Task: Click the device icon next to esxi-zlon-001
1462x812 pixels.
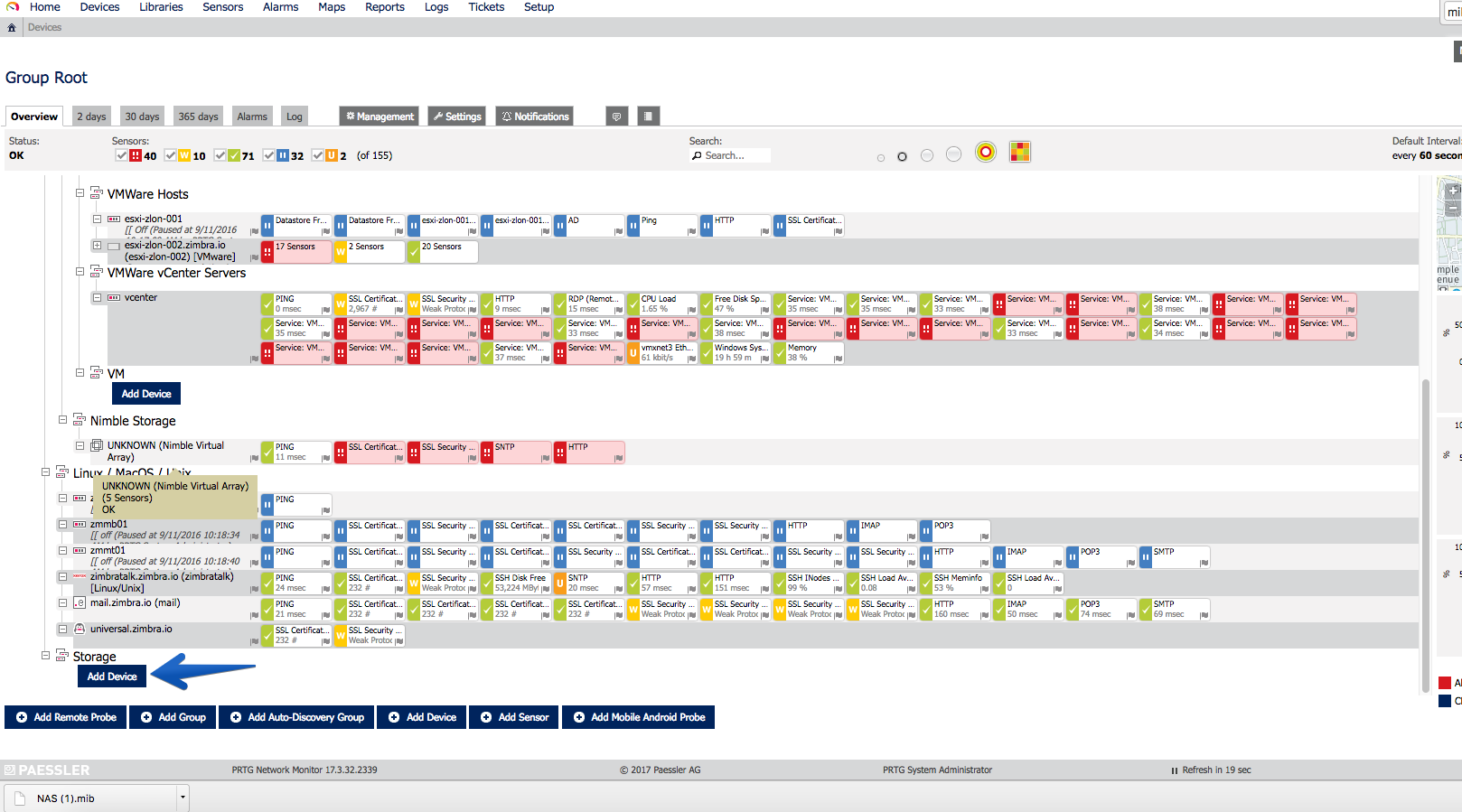Action: 114,219
